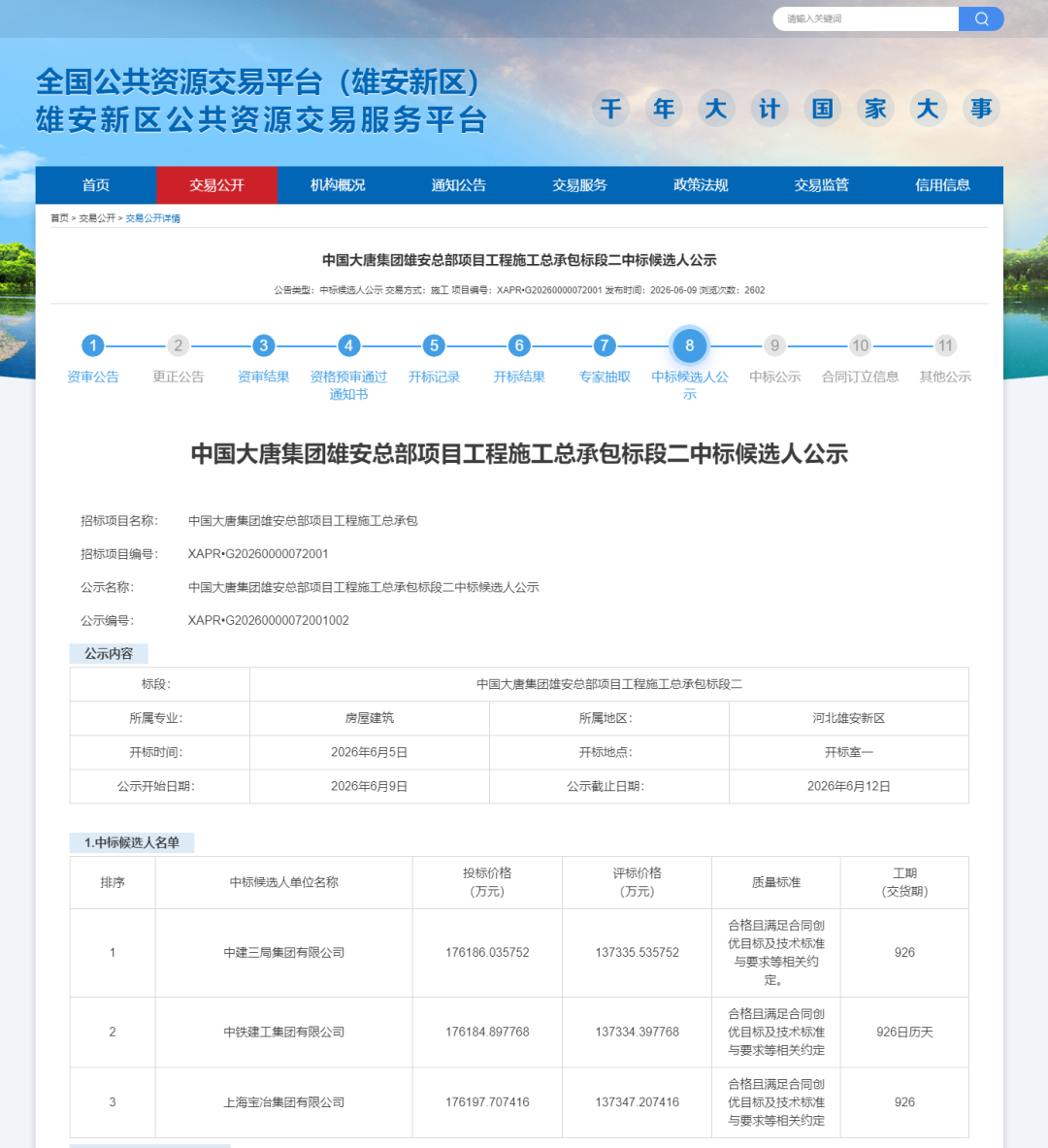The height and width of the screenshot is (1148, 1048).
Task: Click the 2026年6月5日 bid opening date
Action: (x=369, y=752)
